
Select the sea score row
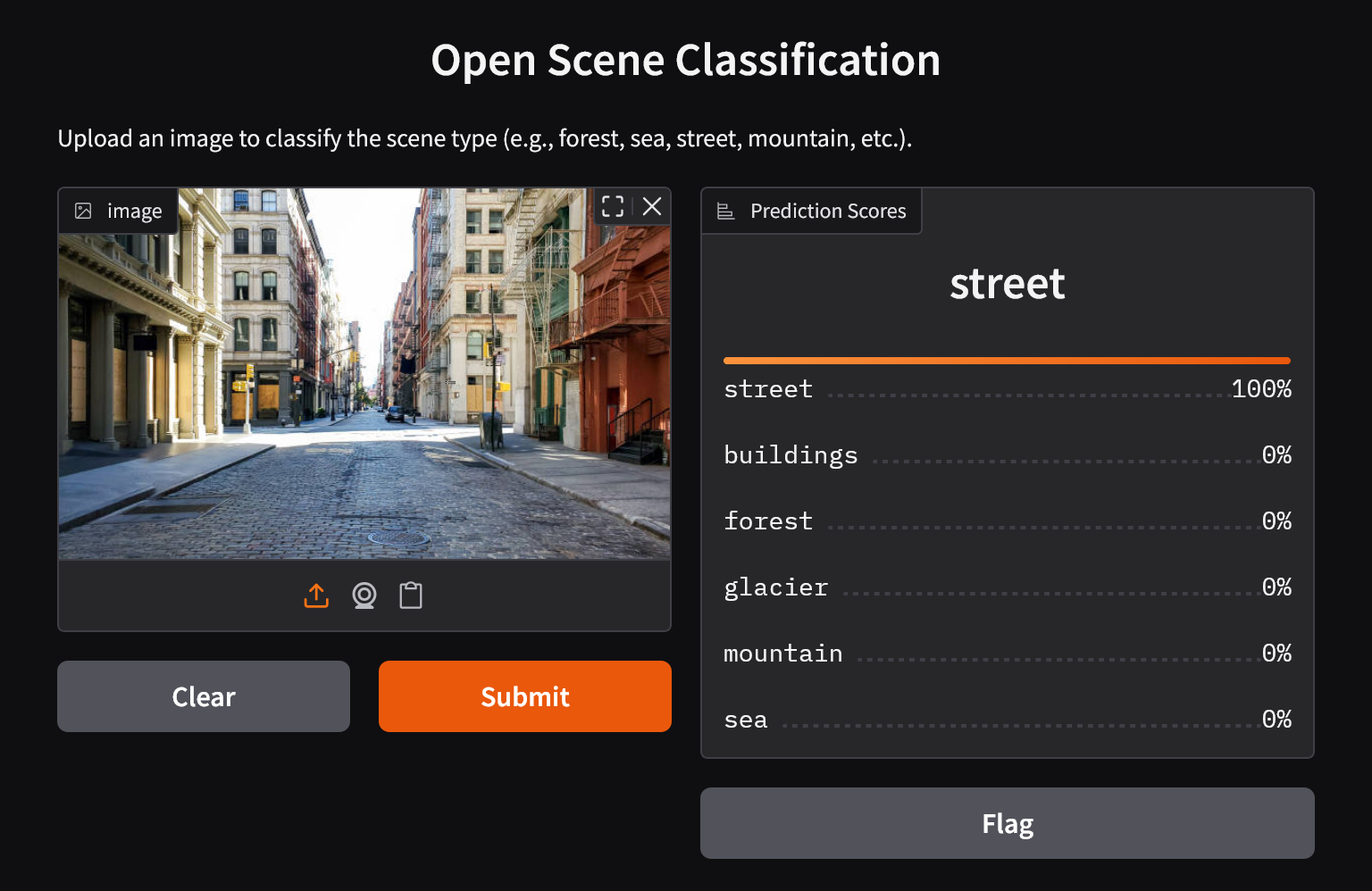tap(1007, 720)
